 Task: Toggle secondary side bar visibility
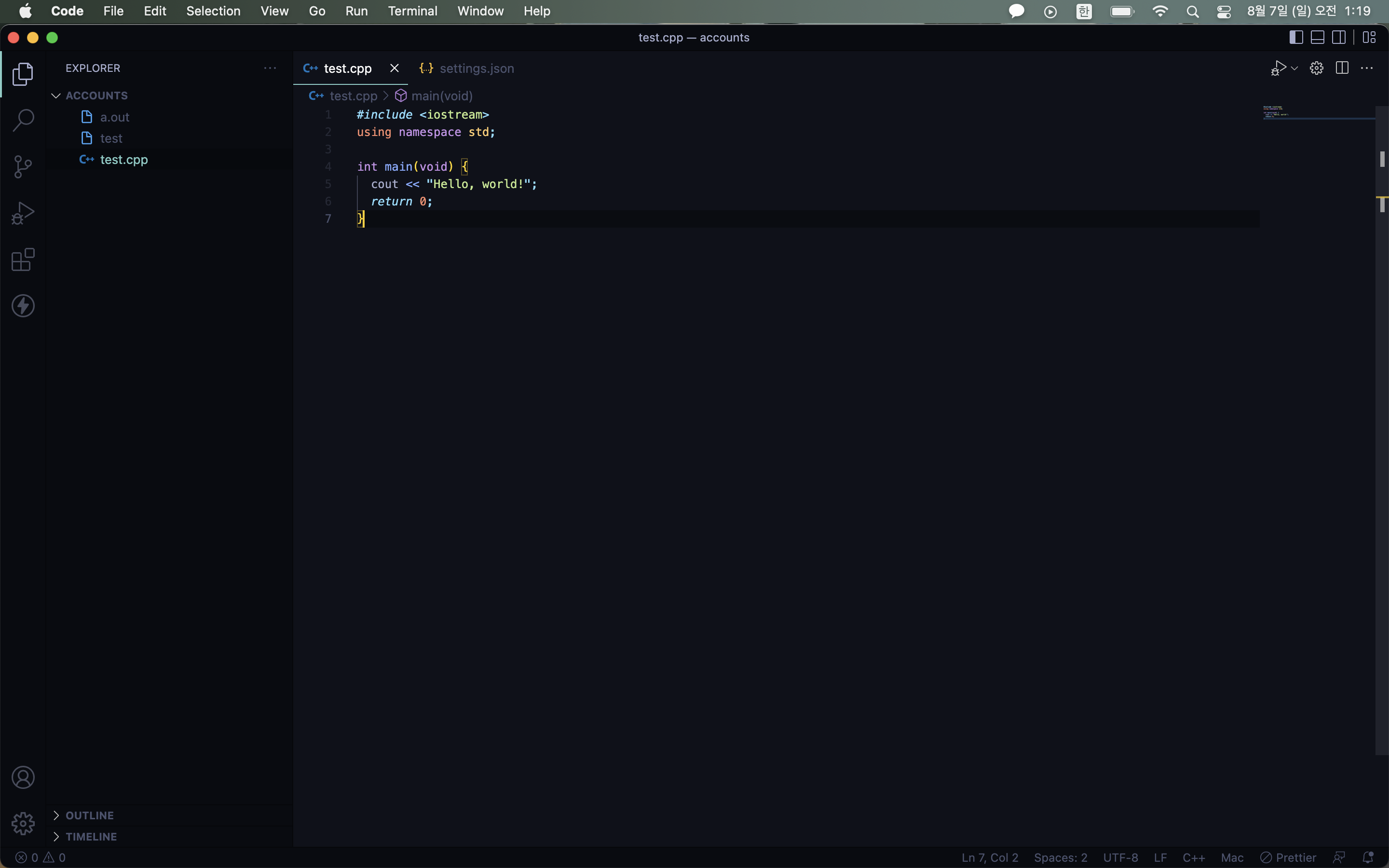[x=1339, y=37]
